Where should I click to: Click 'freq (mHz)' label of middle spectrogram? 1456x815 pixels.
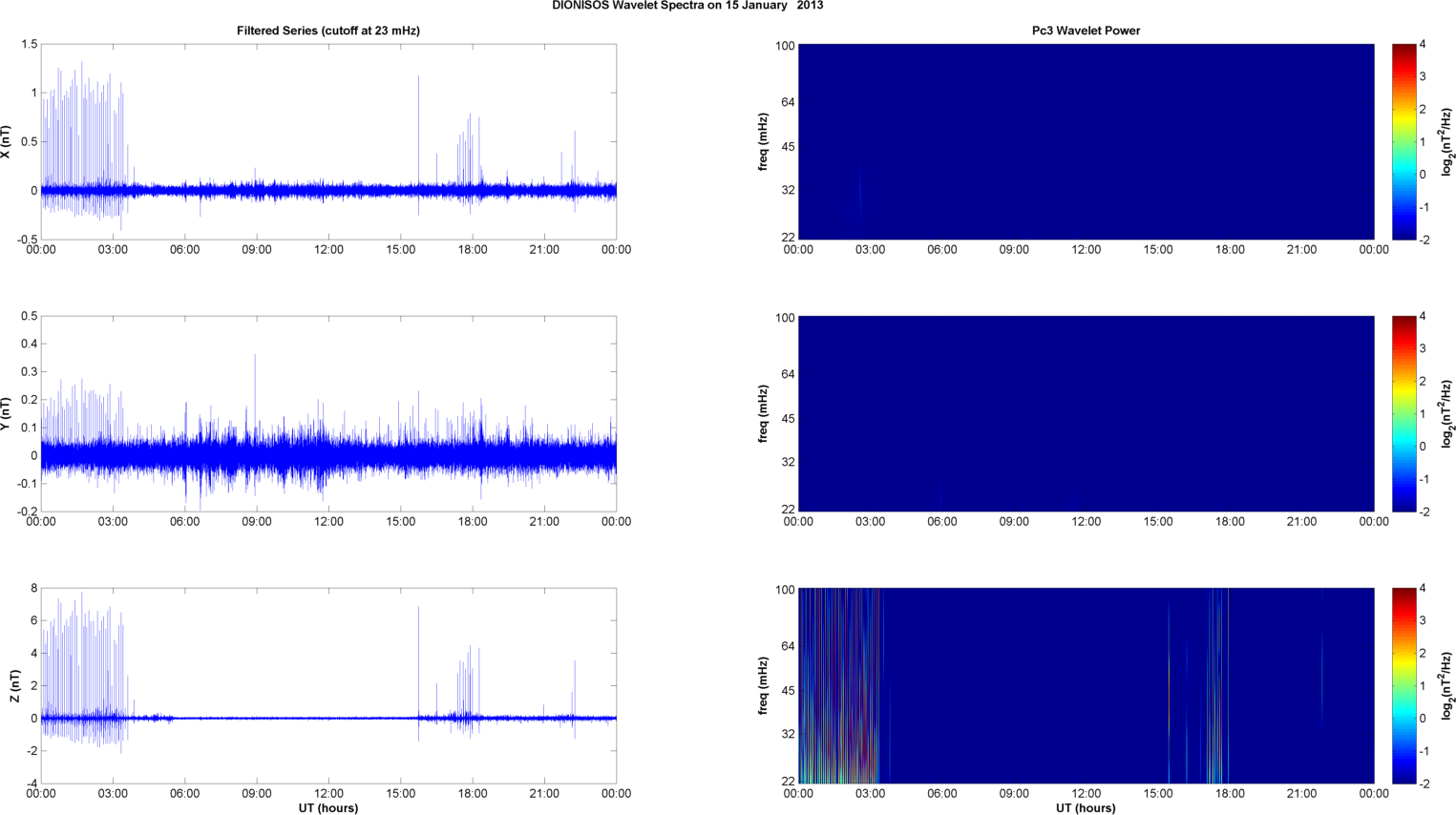[x=764, y=414]
